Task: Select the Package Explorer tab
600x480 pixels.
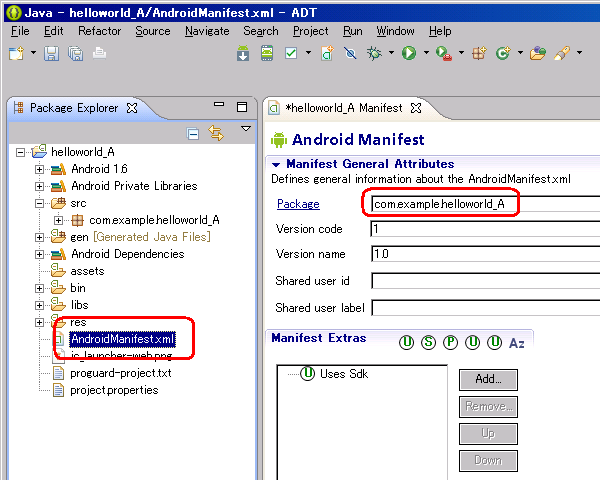Action: [74, 108]
